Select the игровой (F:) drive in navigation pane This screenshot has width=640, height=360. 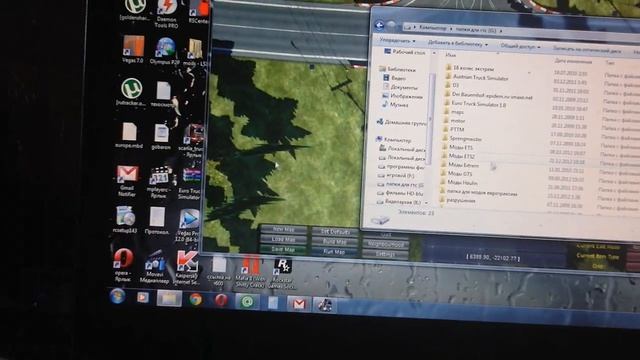(x=397, y=176)
